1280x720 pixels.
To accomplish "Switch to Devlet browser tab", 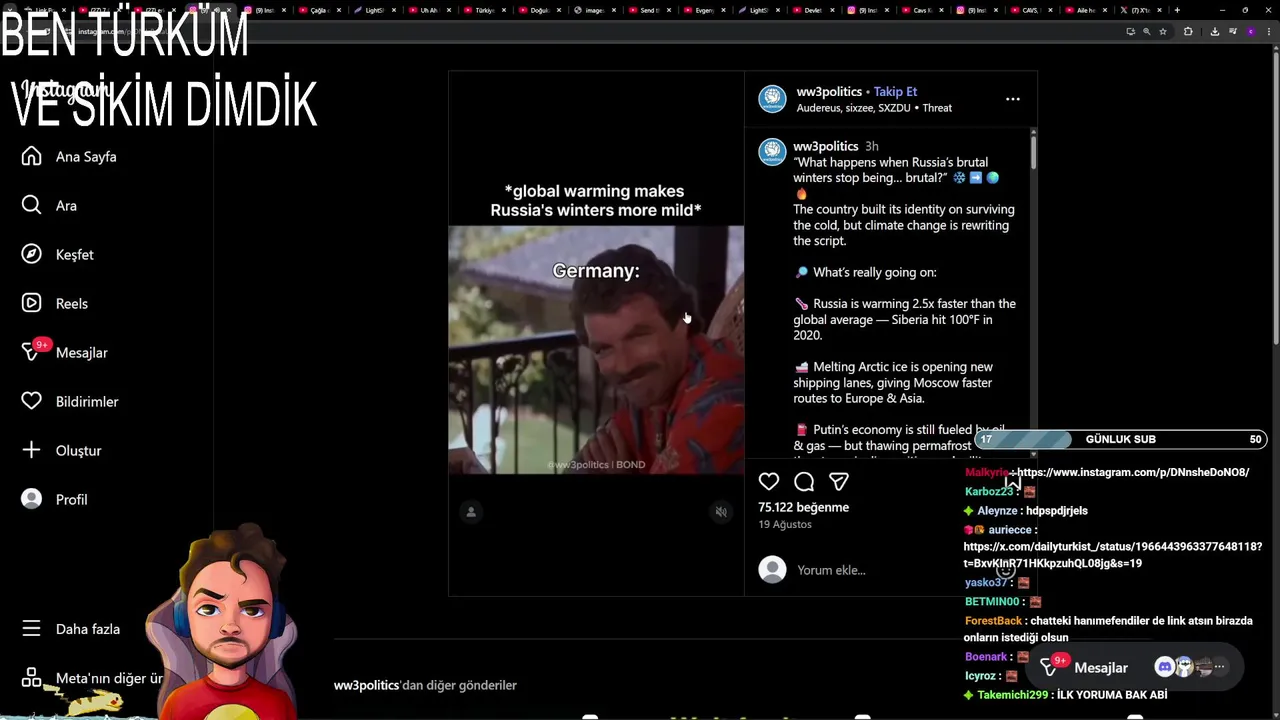I will point(814,10).
